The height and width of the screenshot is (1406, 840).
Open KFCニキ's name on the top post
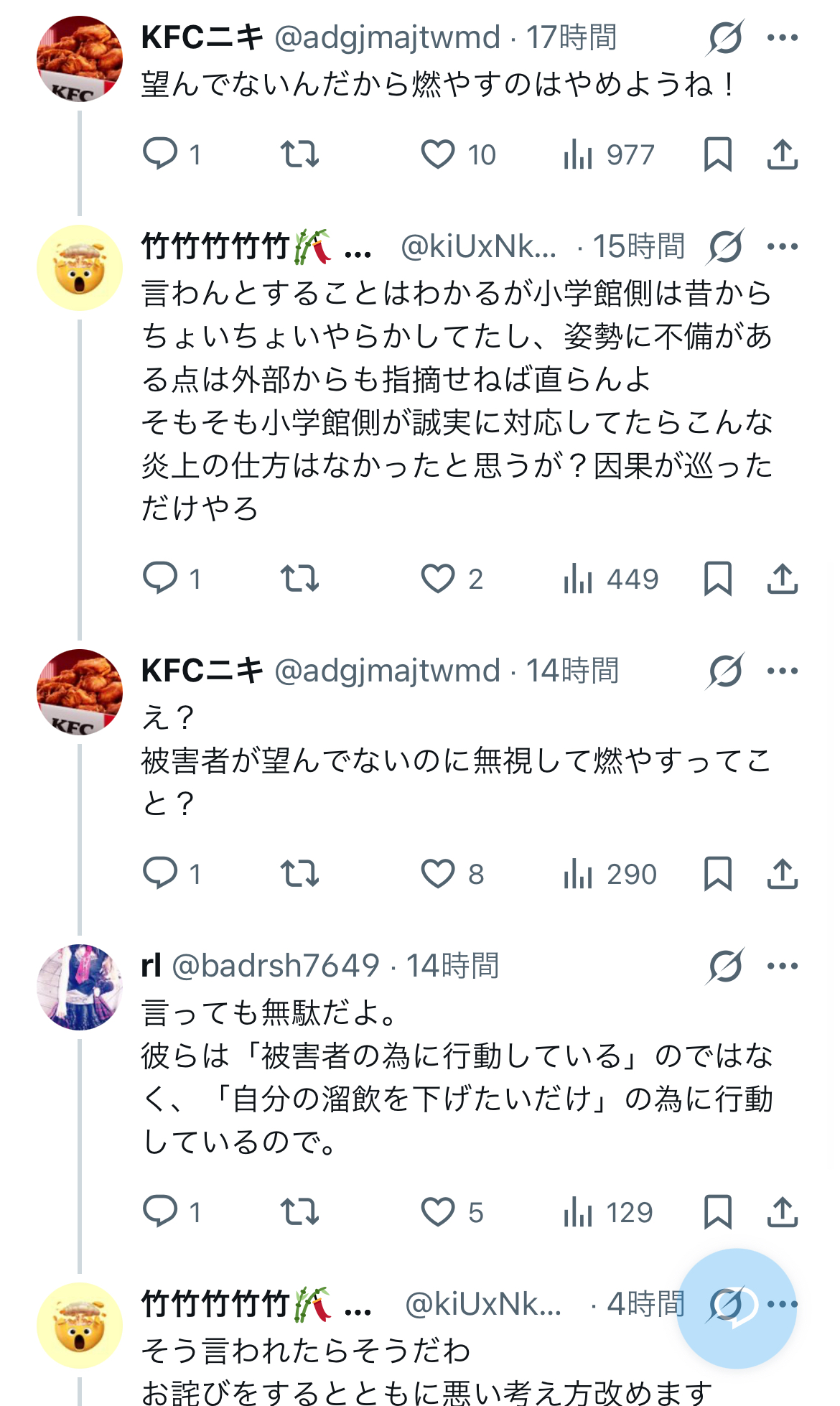[x=202, y=37]
